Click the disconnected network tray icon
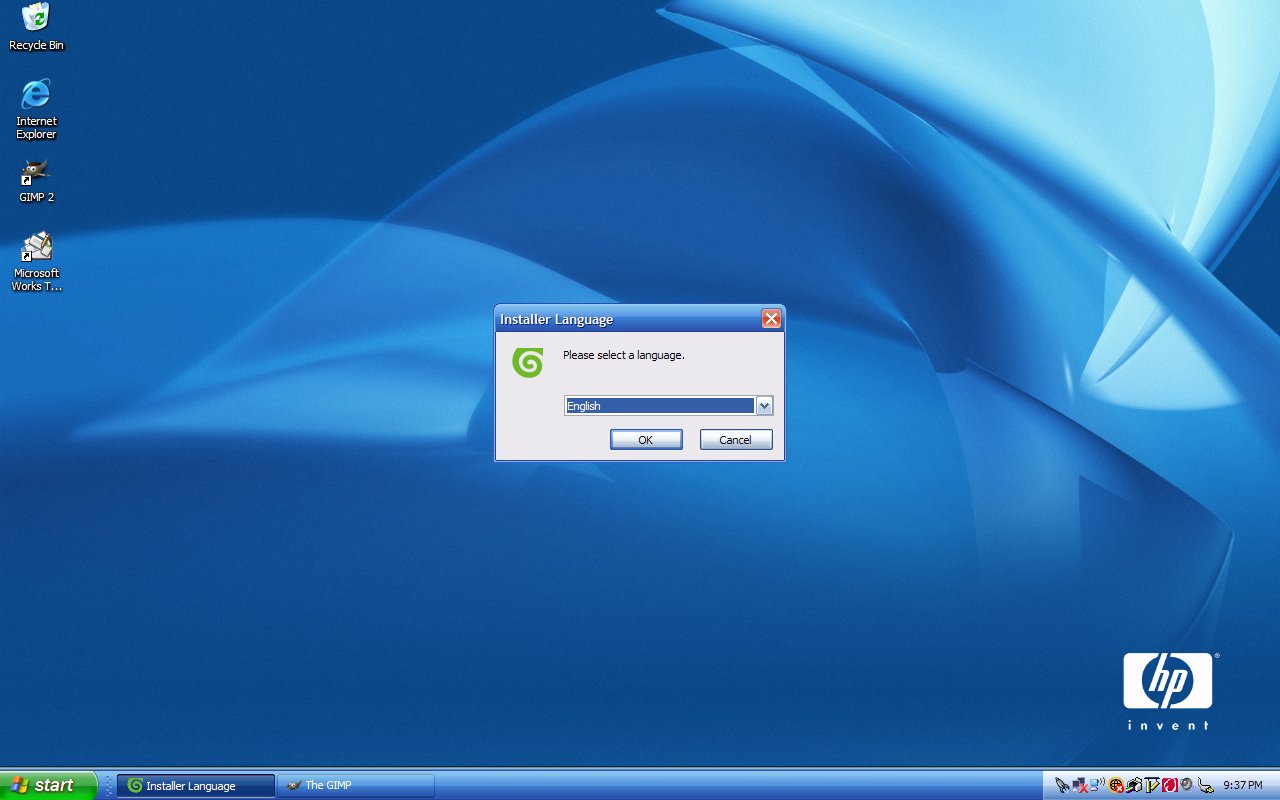The image size is (1280, 800). click(1080, 785)
